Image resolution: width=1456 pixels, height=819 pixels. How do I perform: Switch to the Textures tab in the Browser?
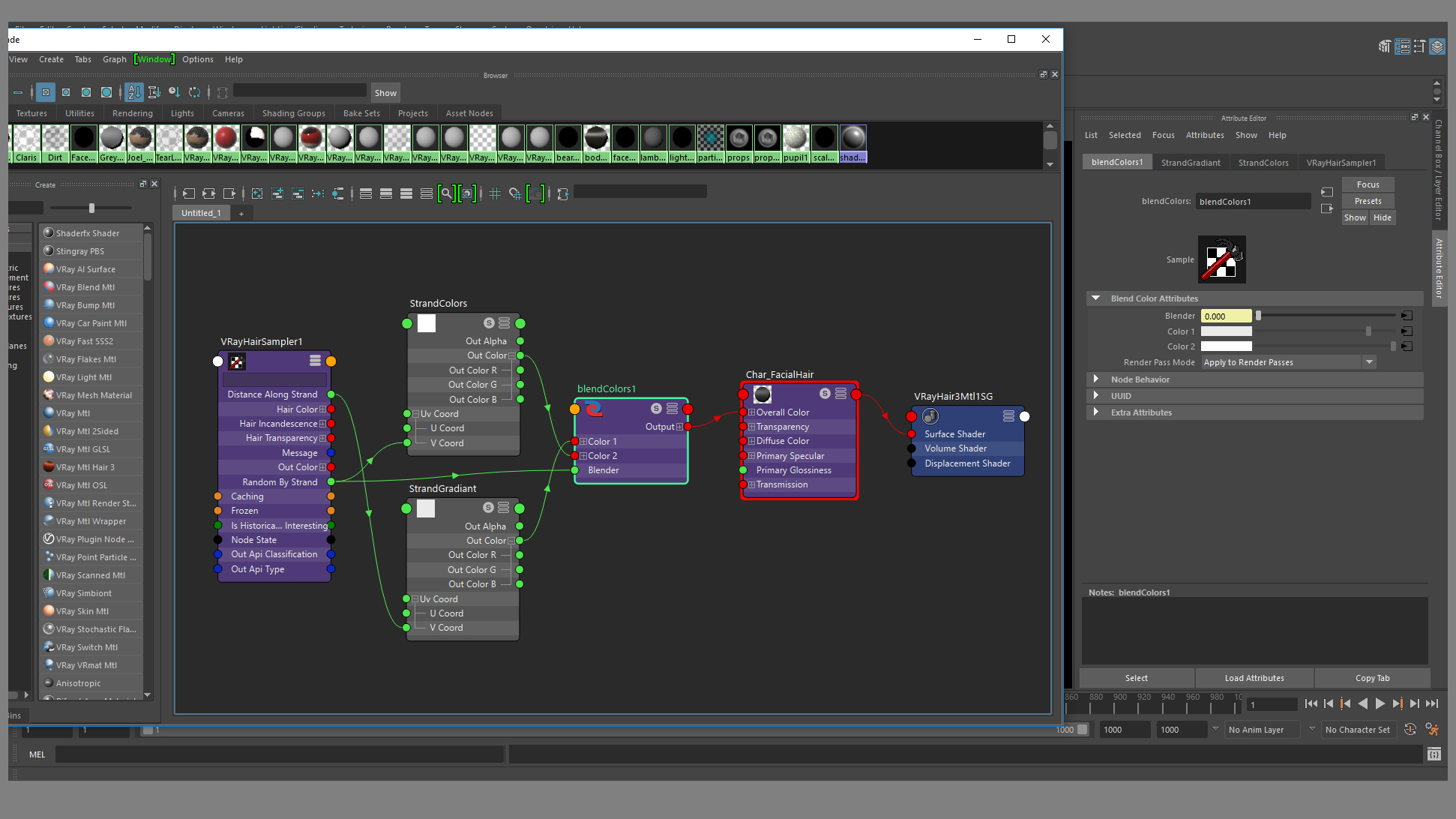[x=31, y=113]
